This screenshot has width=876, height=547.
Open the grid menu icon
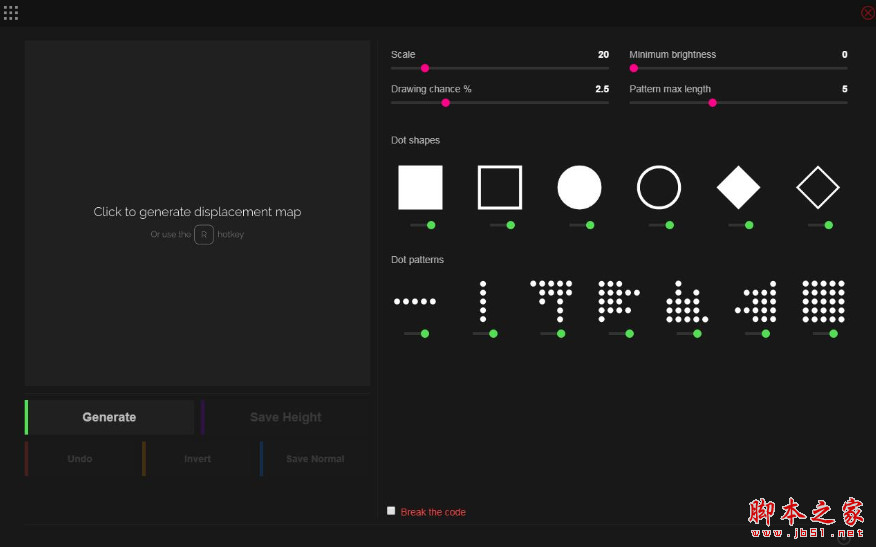coord(11,13)
